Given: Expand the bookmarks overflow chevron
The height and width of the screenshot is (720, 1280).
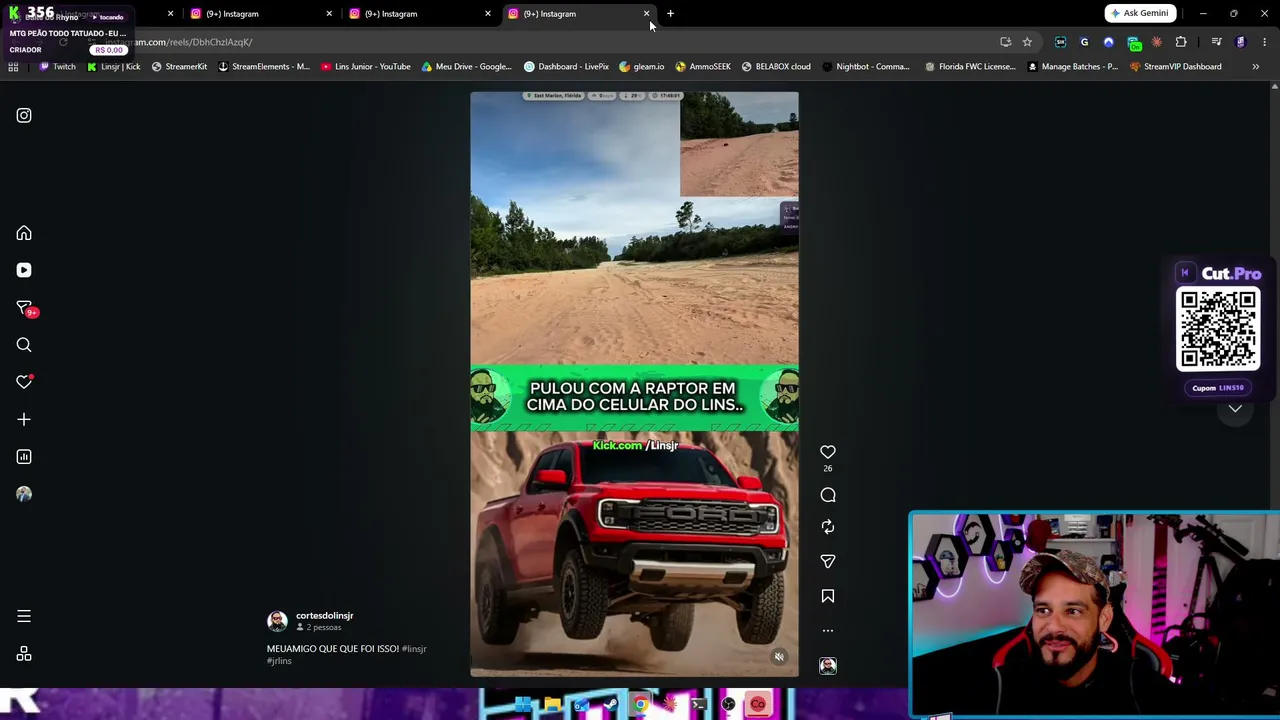Looking at the screenshot, I should 1255,67.
